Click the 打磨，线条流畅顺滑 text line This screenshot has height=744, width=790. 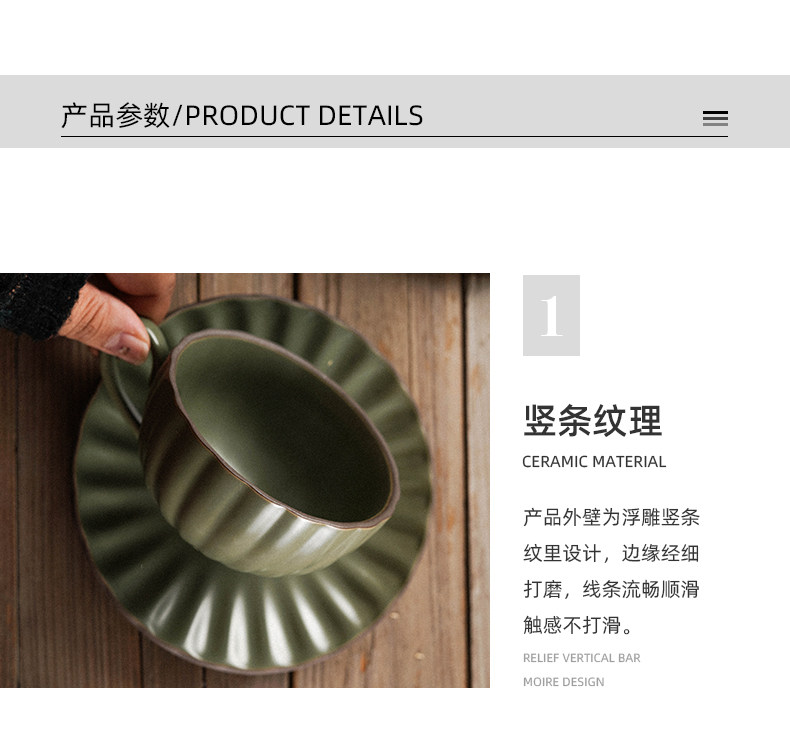pyautogui.click(x=611, y=589)
